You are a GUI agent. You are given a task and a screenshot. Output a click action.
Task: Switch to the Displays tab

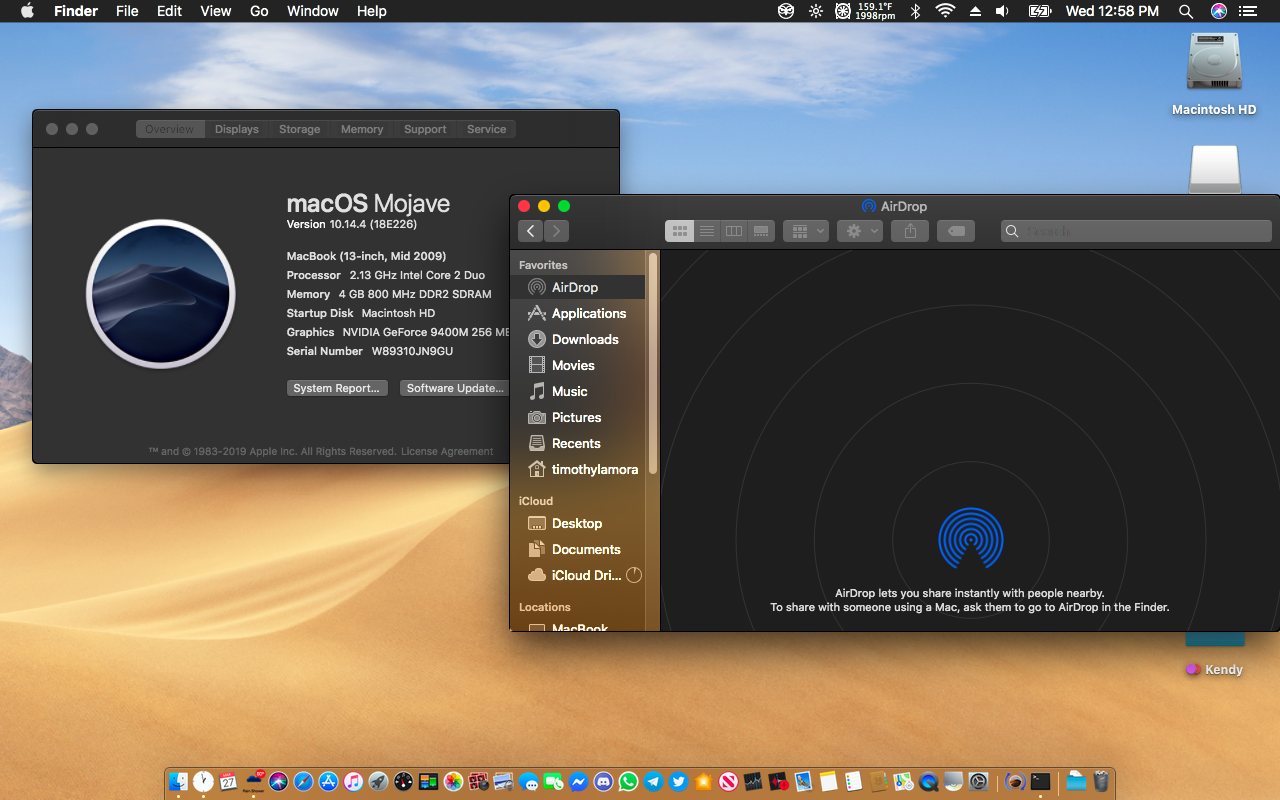click(237, 129)
